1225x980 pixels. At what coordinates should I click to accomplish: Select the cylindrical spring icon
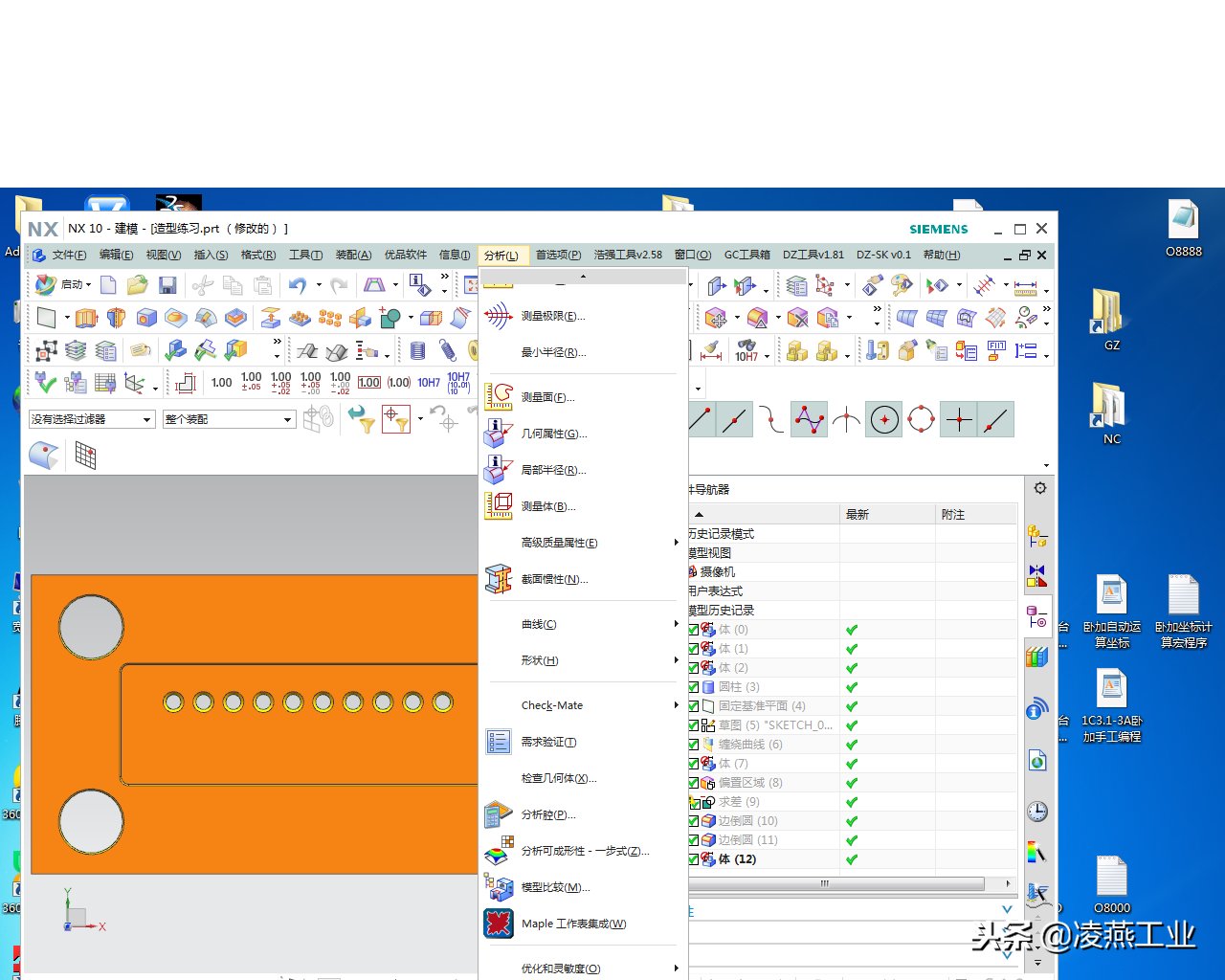(x=417, y=350)
